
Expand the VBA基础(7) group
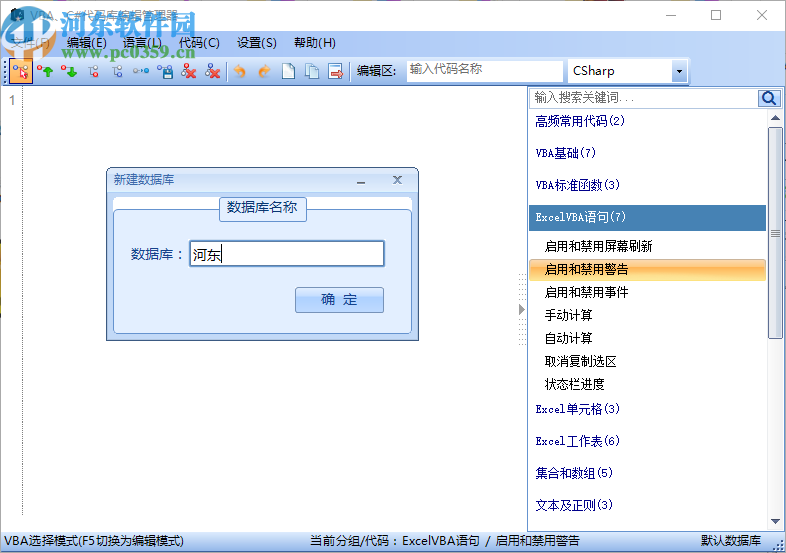click(565, 153)
